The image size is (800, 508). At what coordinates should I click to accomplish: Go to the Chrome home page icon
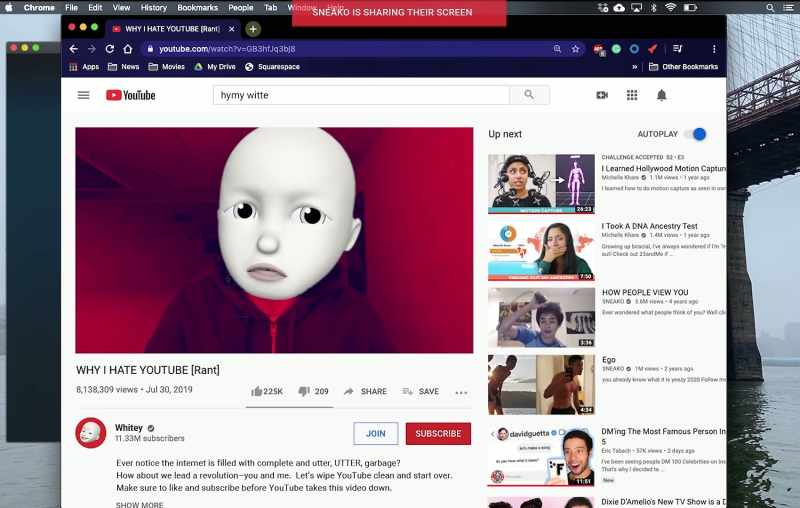coord(128,49)
